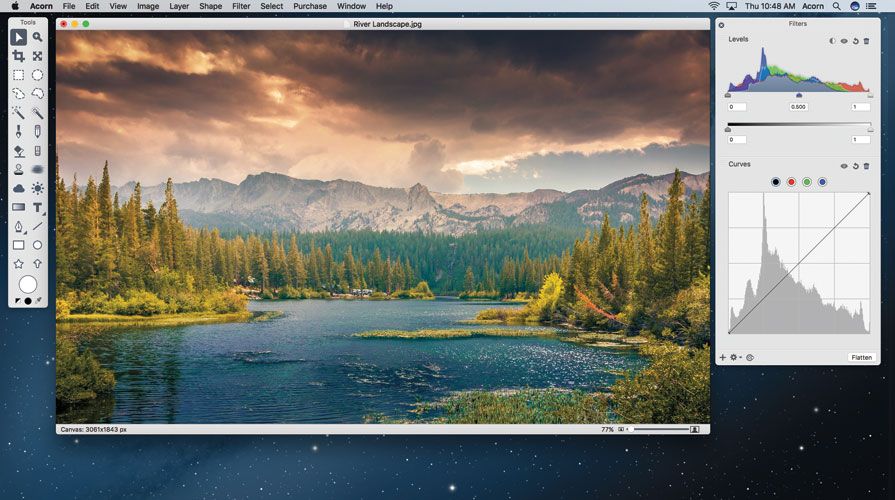Pick the Pencil tool
This screenshot has height=500, width=895.
pos(37,132)
